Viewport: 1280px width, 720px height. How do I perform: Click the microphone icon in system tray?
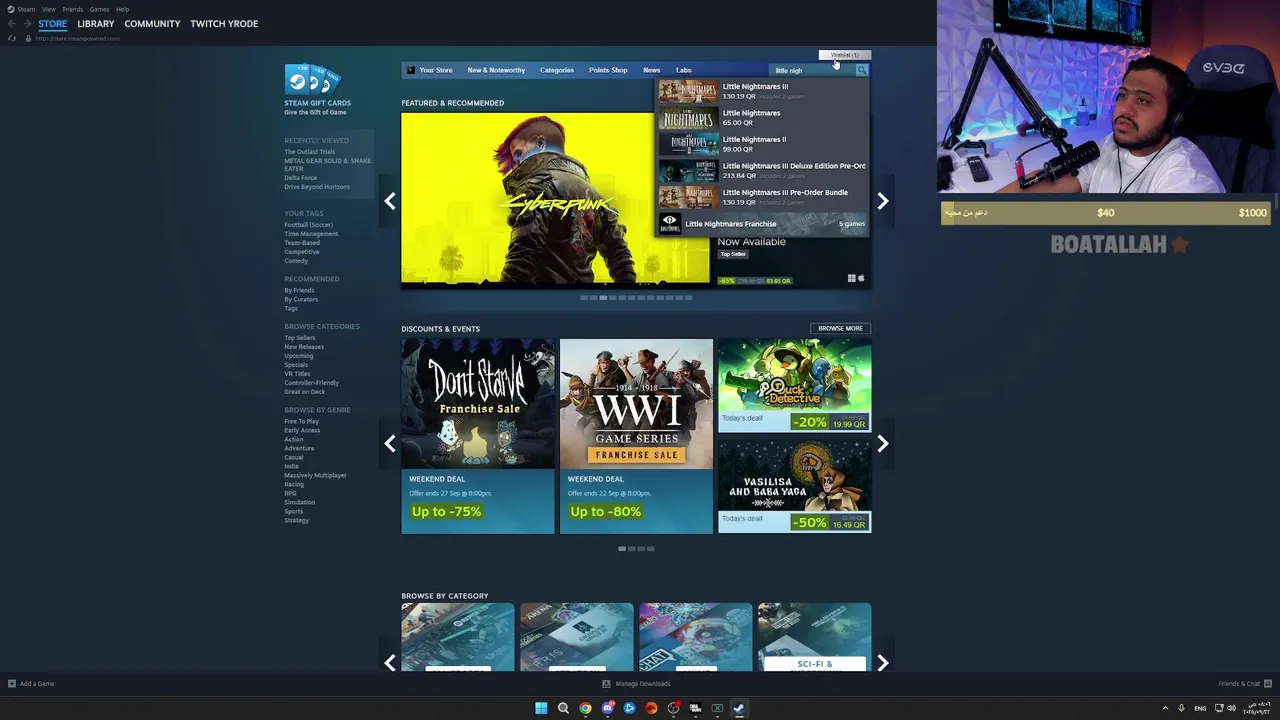[1181, 708]
